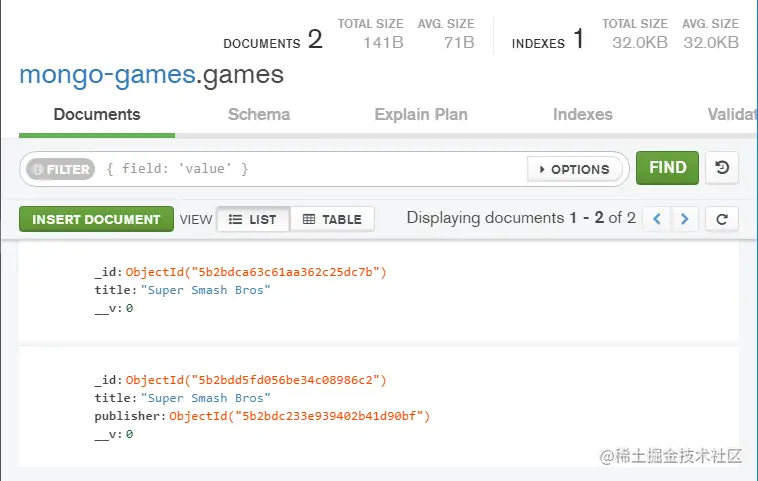Open the Indexes tab
758x481 pixels.
583,115
